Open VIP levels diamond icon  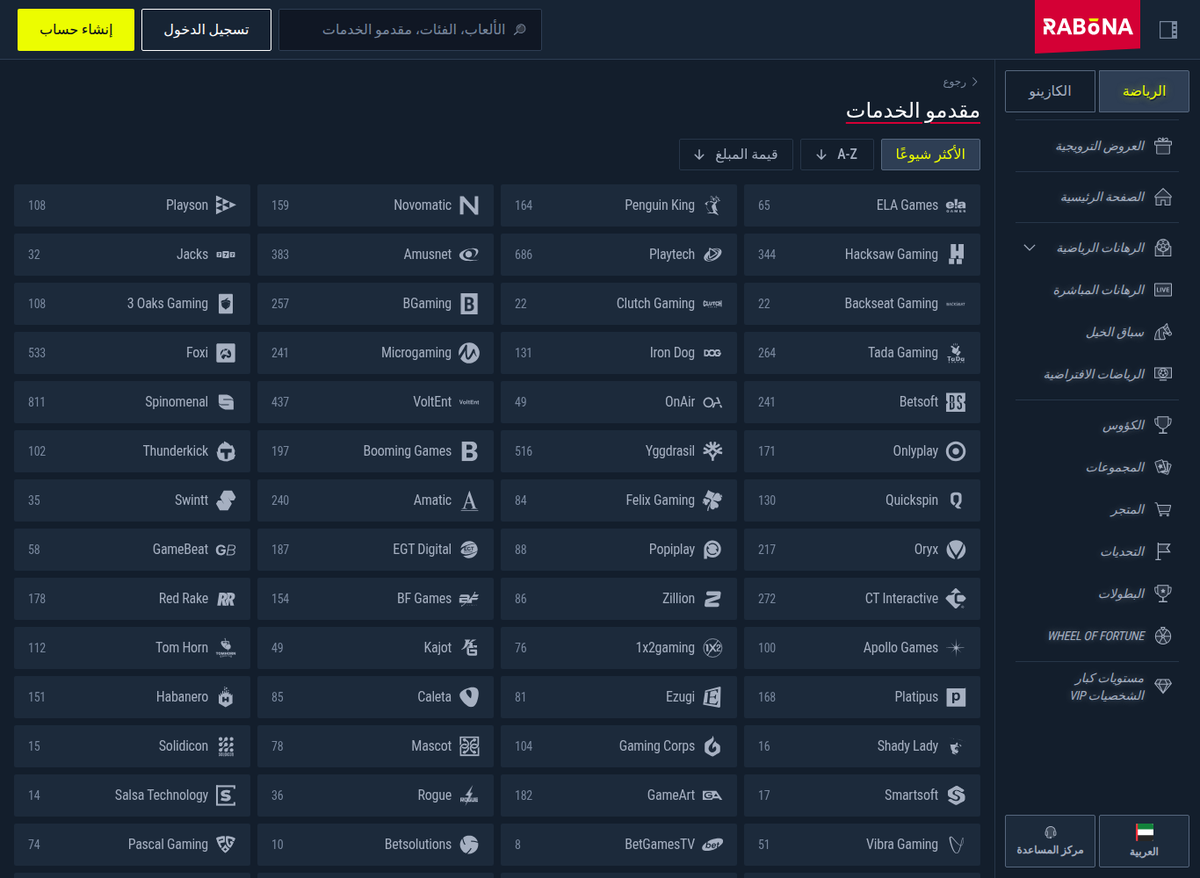1163,686
